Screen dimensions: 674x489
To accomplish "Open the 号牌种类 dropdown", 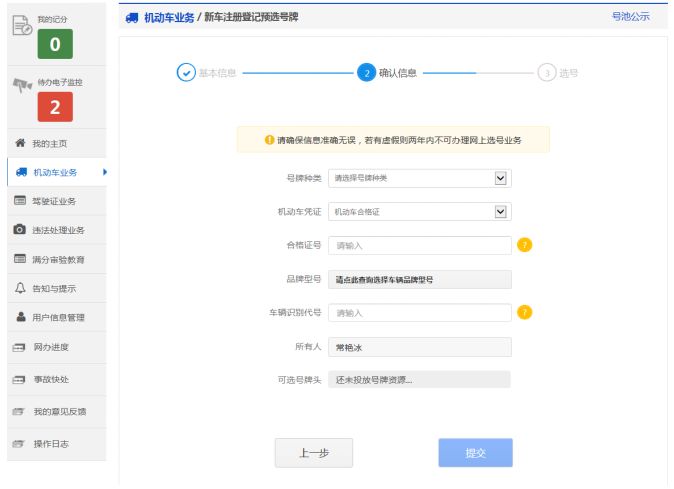I will (420, 178).
